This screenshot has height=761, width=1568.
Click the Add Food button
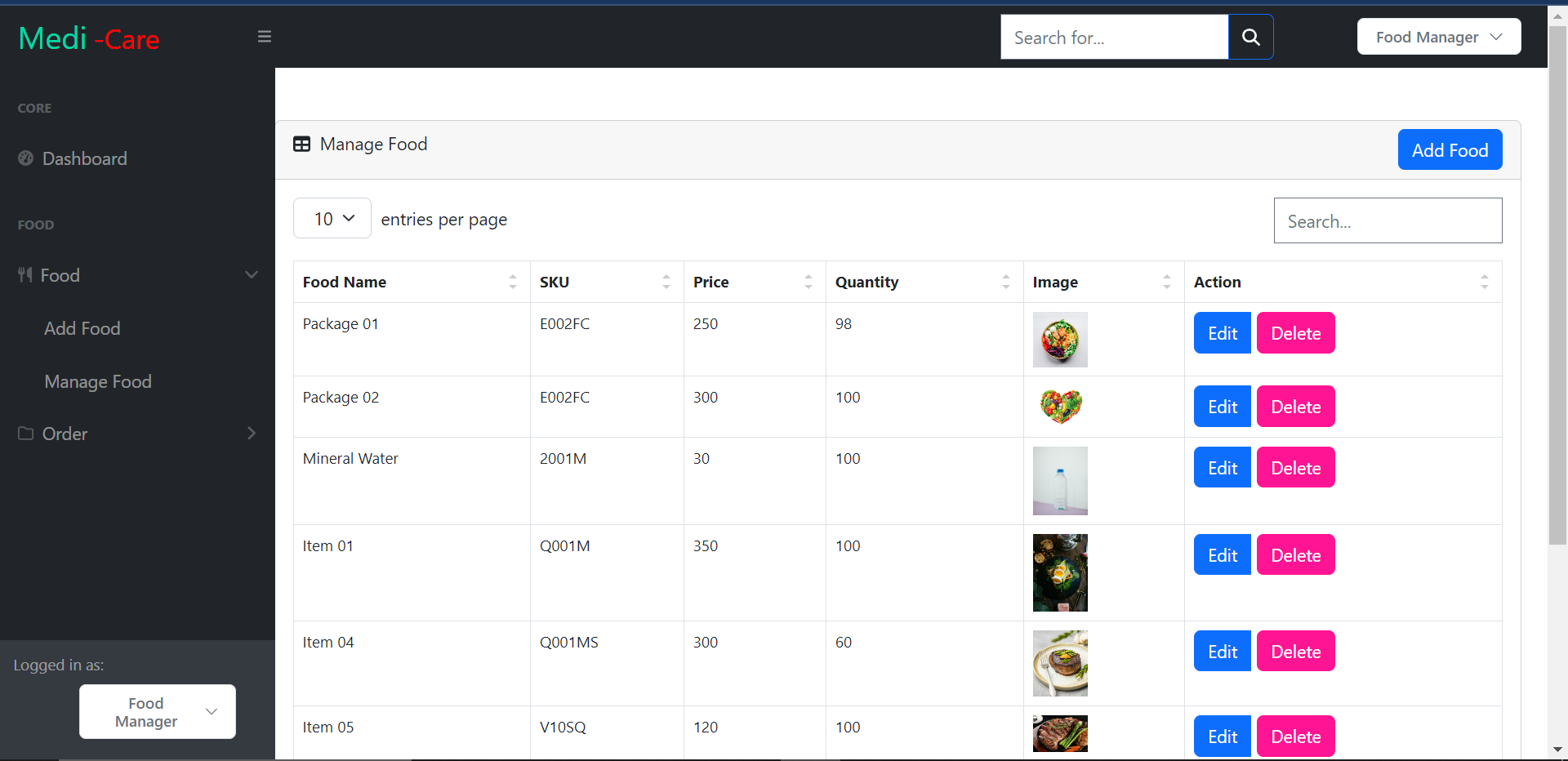[x=1450, y=149]
